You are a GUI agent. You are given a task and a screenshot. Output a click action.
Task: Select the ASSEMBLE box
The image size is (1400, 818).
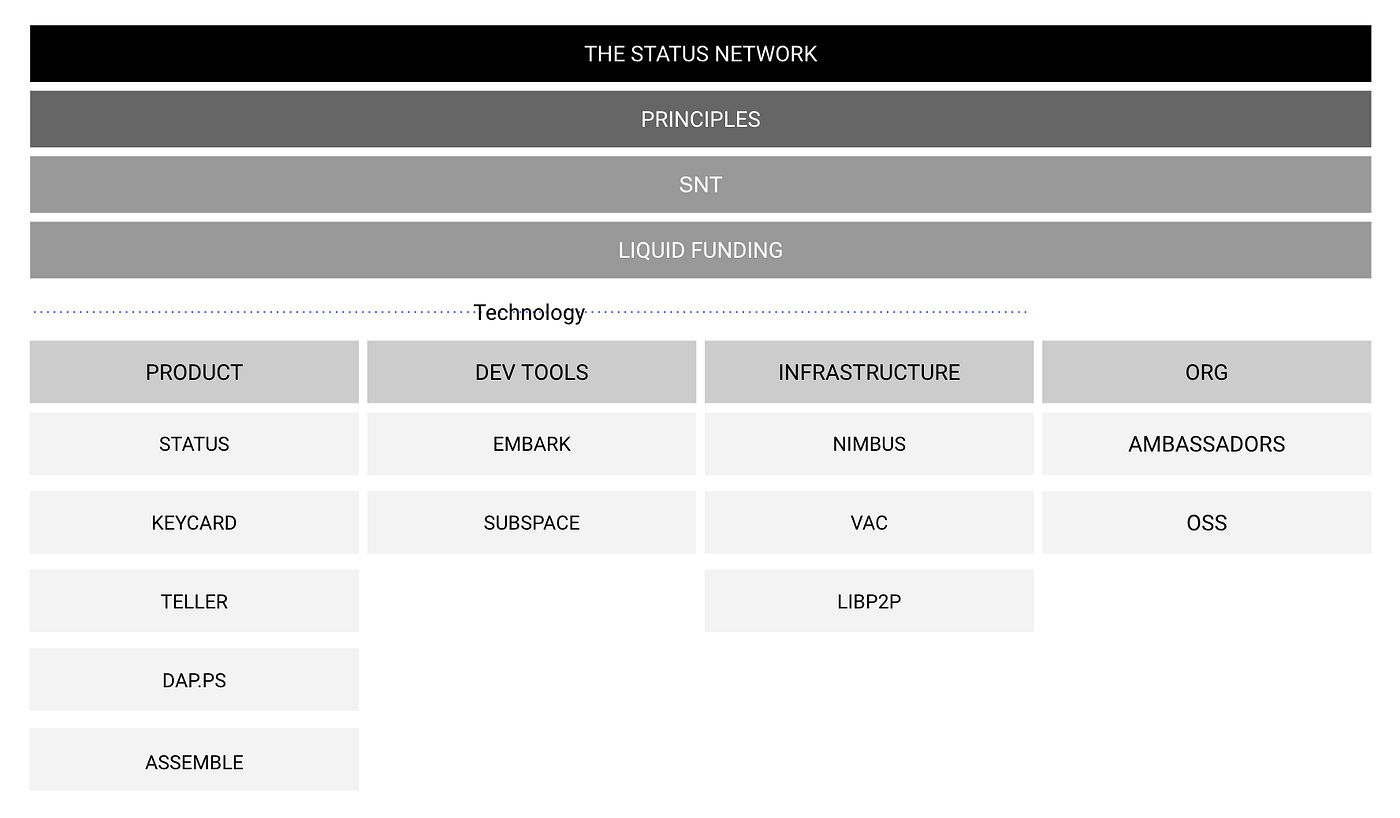pyautogui.click(x=194, y=760)
